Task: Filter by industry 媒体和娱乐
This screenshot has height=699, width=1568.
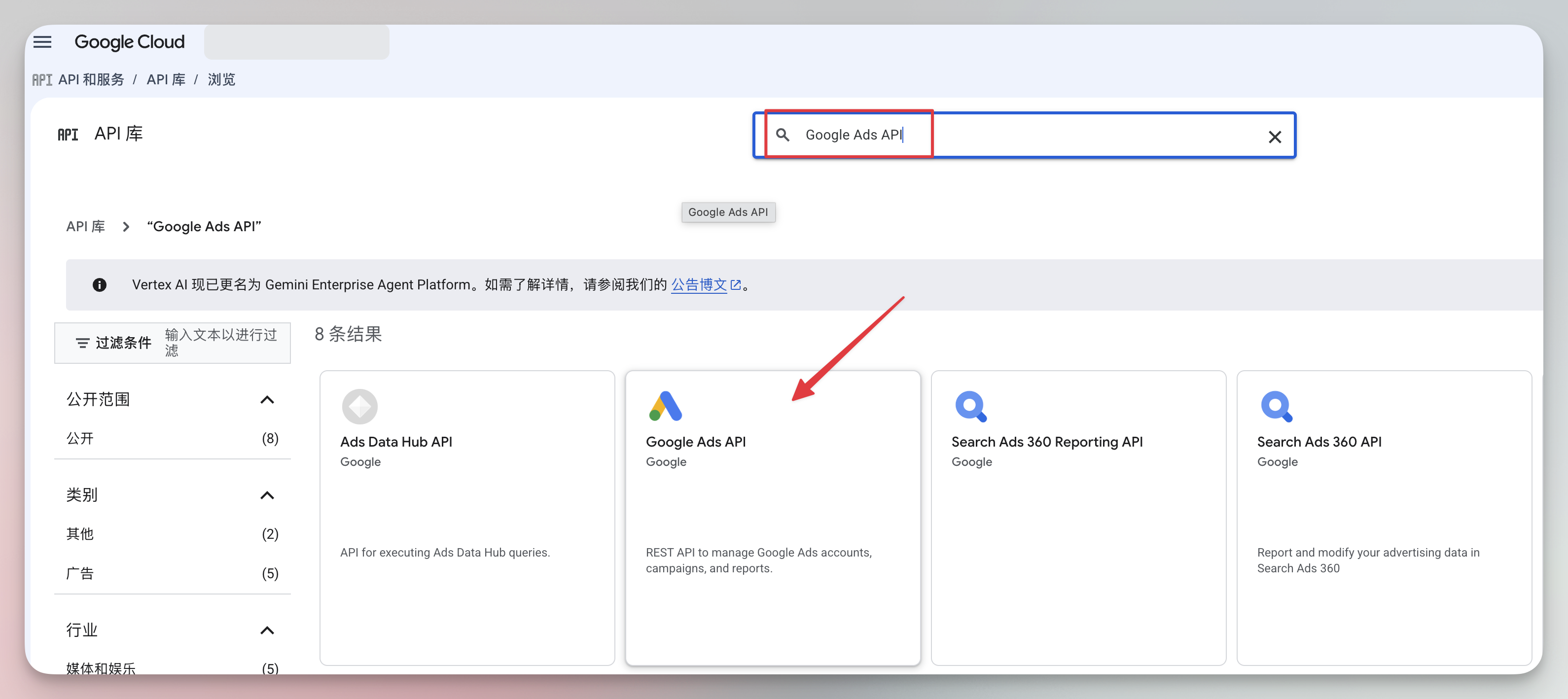Action: [x=172, y=668]
